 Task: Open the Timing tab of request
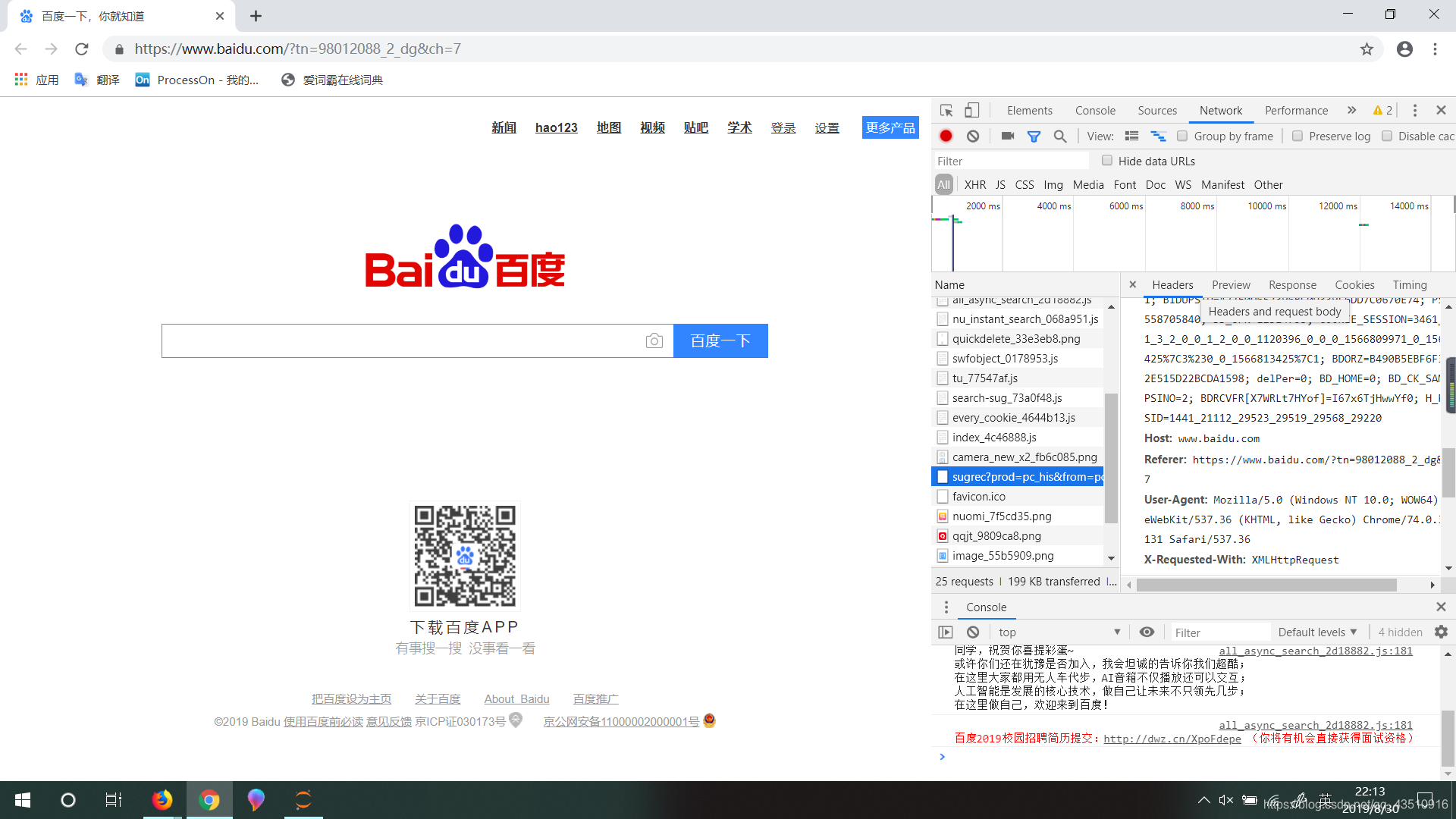click(1410, 285)
